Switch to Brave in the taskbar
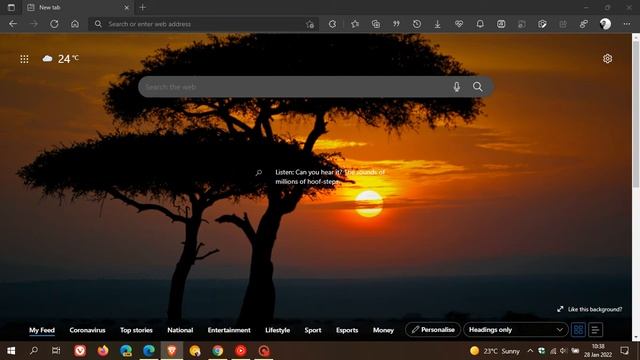The image size is (640, 360). pyautogui.click(x=172, y=351)
